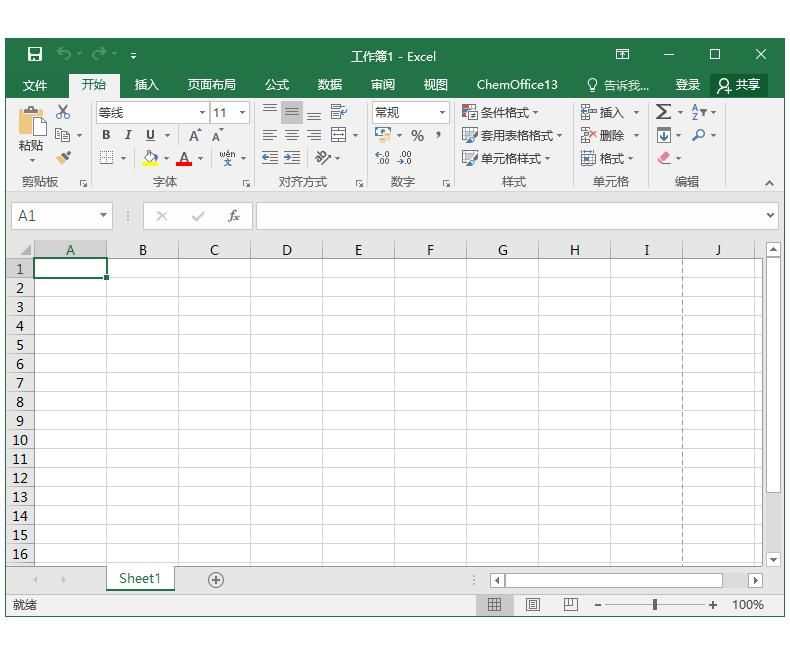This screenshot has width=790, height=657.
Task: Click the 登录 sign-in link
Action: coord(688,85)
